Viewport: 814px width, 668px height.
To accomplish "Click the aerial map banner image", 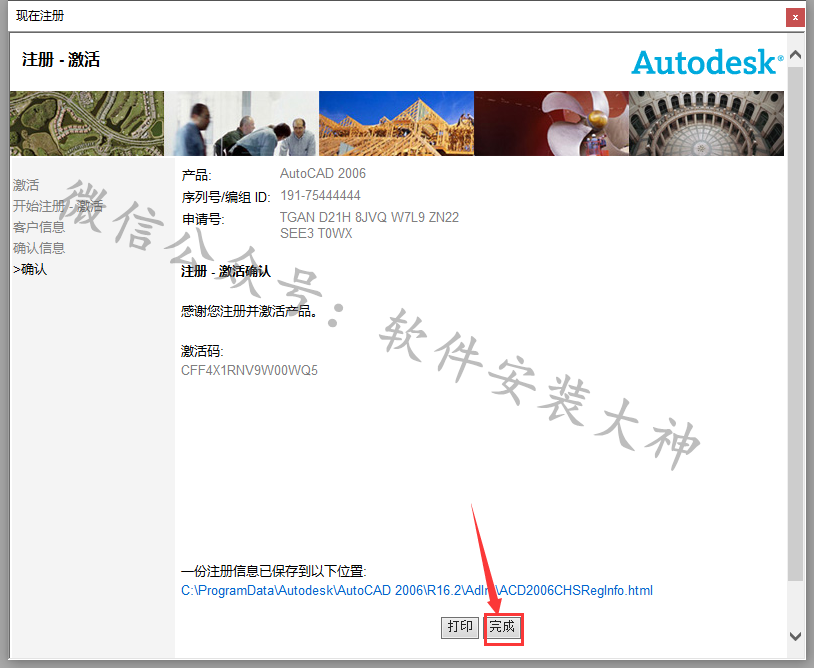I will 87,124.
